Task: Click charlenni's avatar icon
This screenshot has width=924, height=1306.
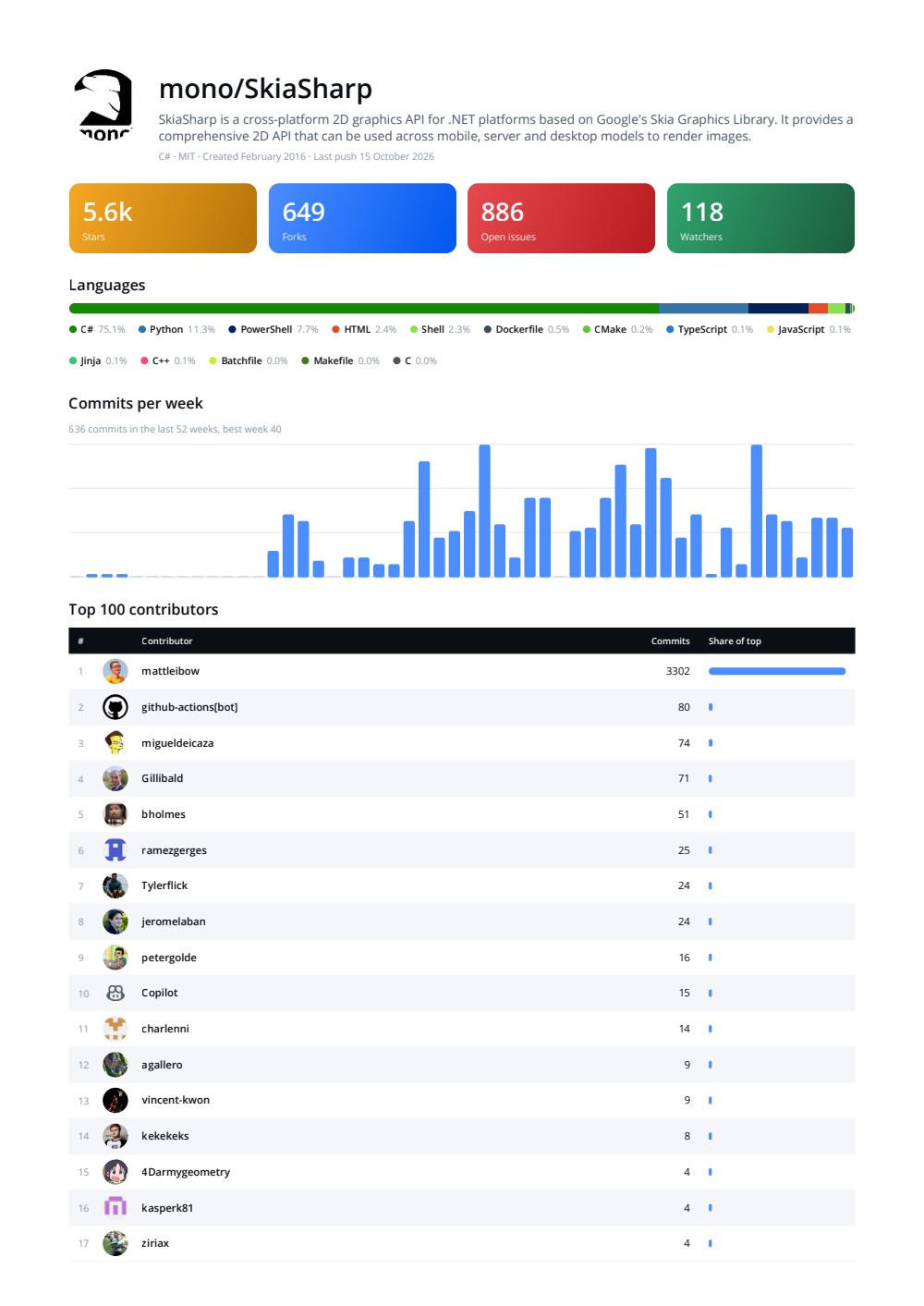Action: coord(115,1029)
